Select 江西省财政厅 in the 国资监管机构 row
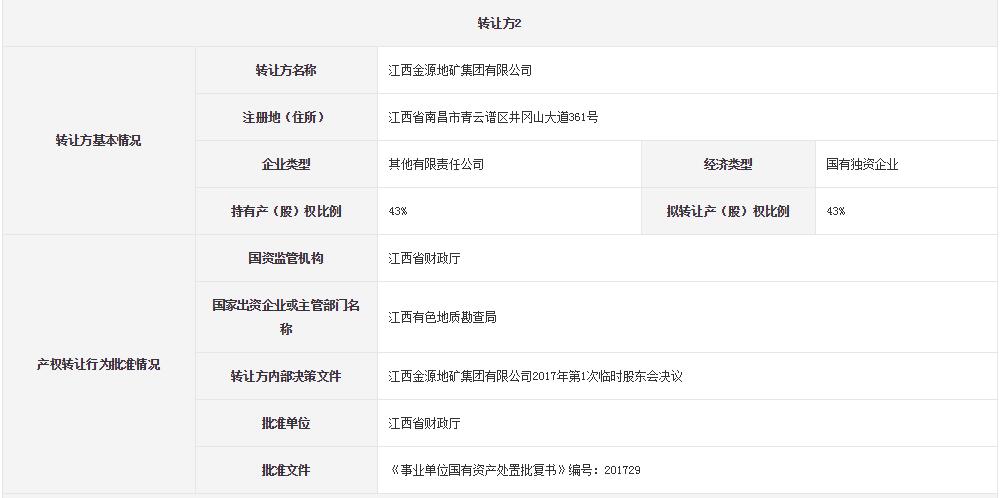The width and height of the screenshot is (1000, 498). pyautogui.click(x=424, y=258)
